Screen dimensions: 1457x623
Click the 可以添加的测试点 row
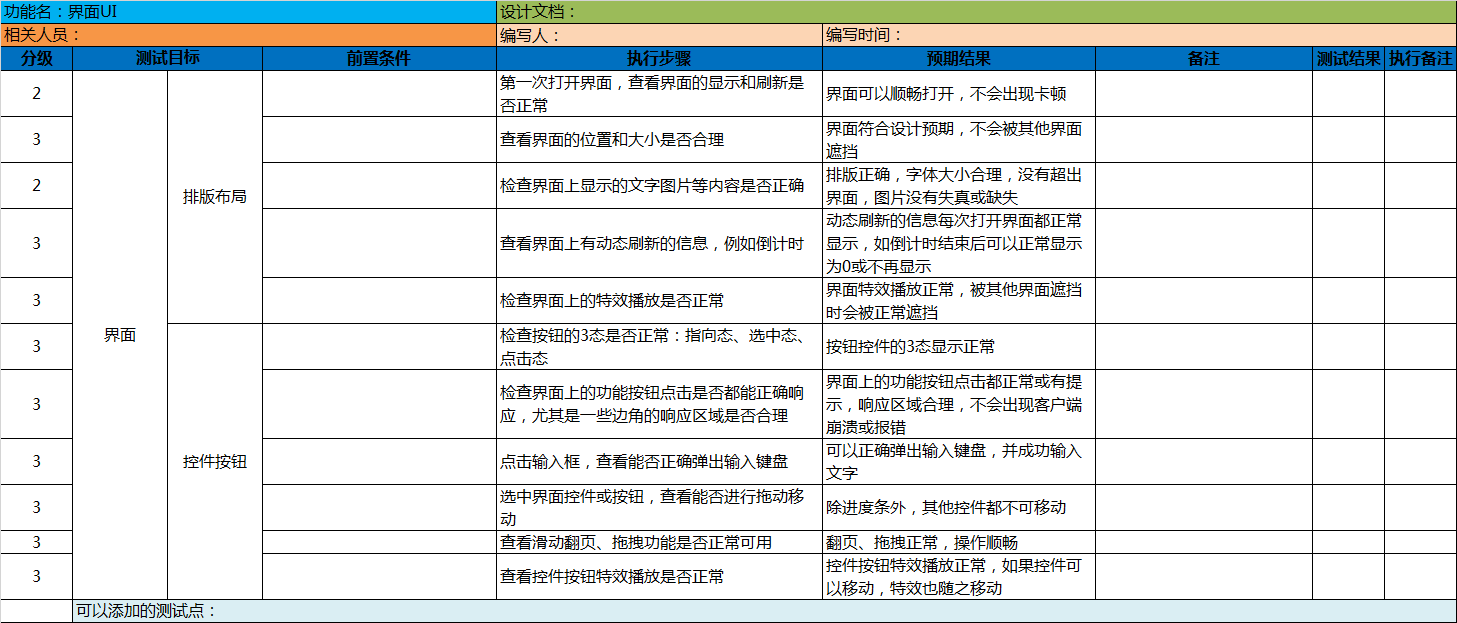pos(764,611)
